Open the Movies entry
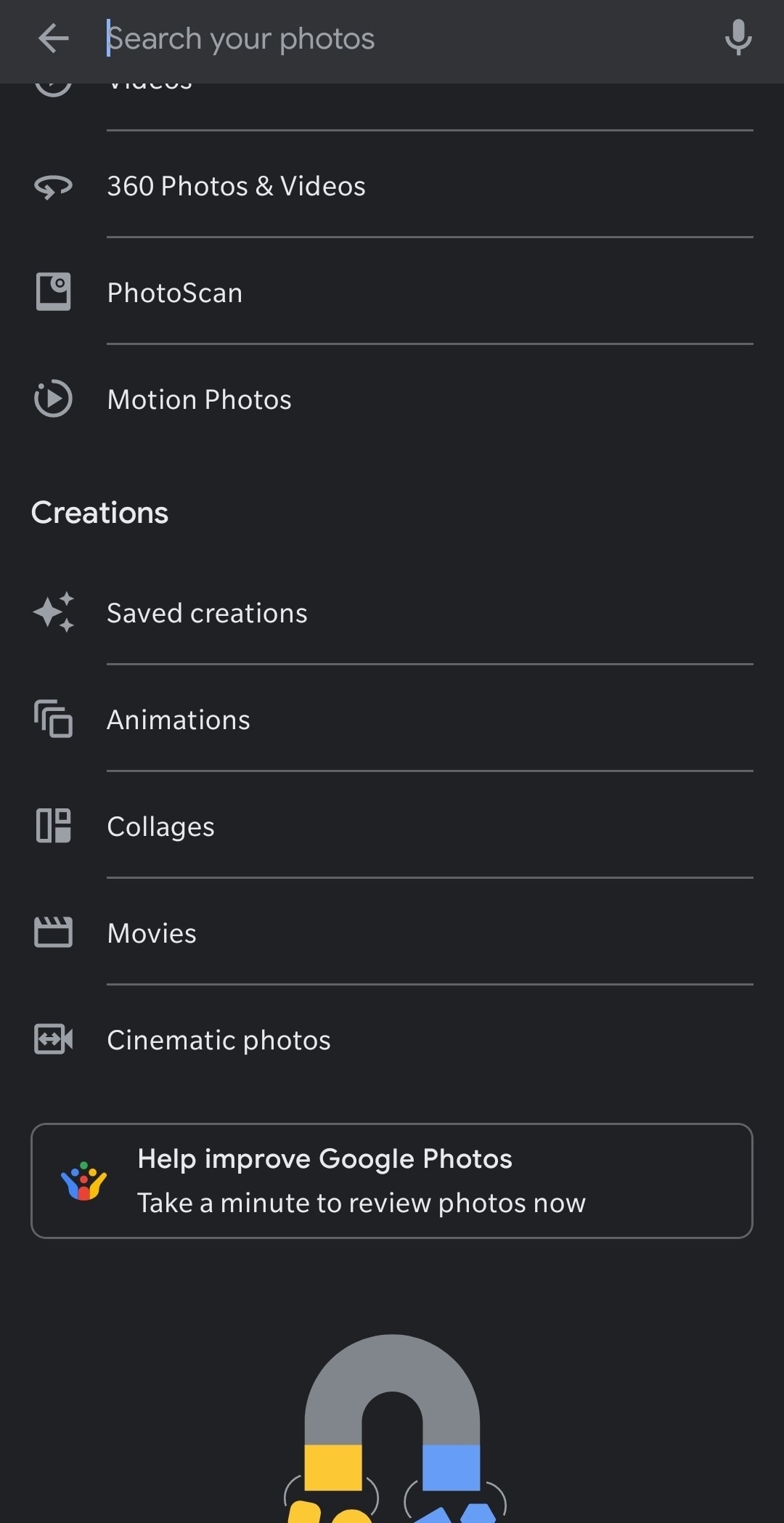The width and height of the screenshot is (784, 1523). tap(152, 933)
